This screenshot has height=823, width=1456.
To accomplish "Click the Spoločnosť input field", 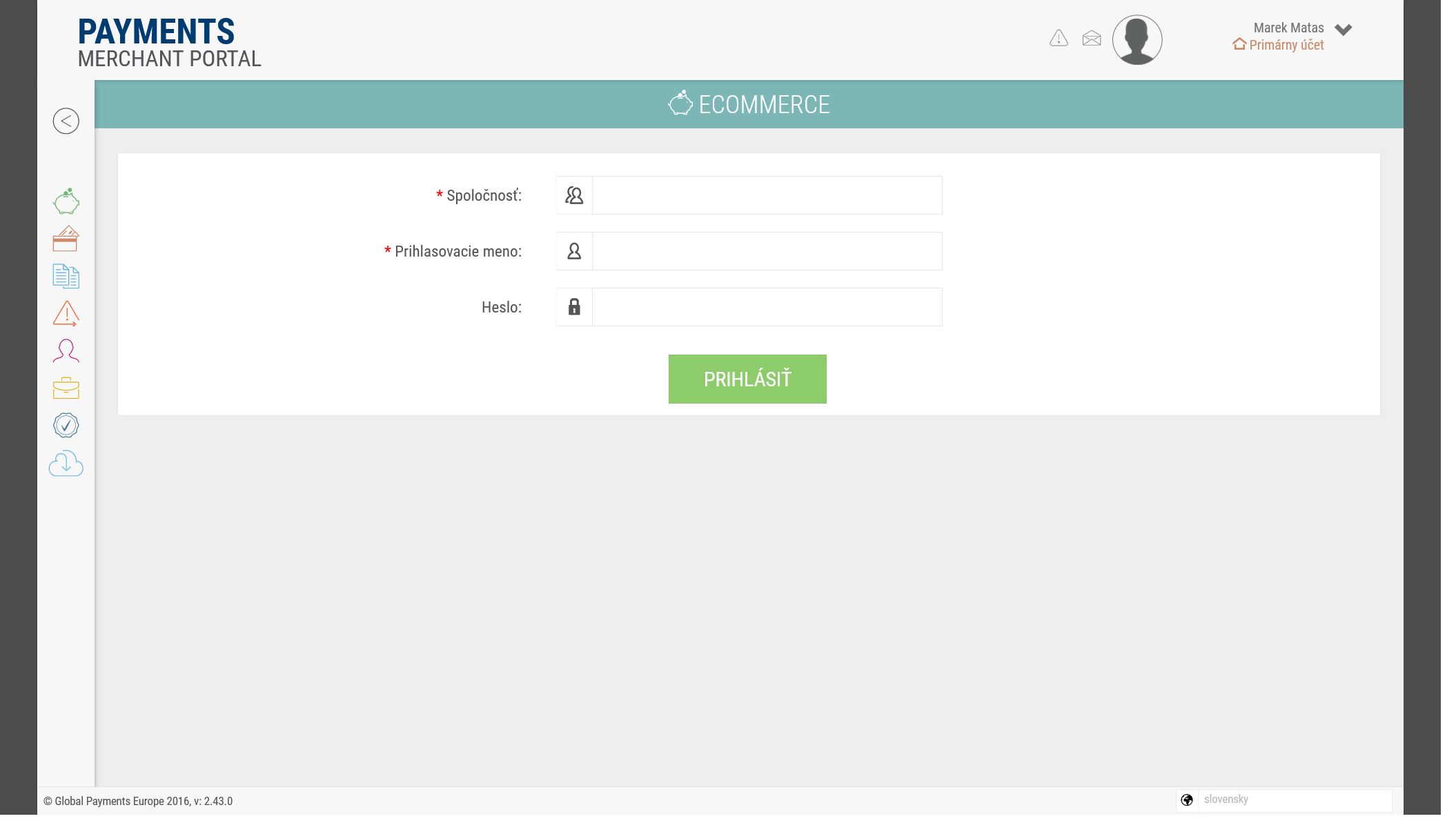I will coord(767,195).
